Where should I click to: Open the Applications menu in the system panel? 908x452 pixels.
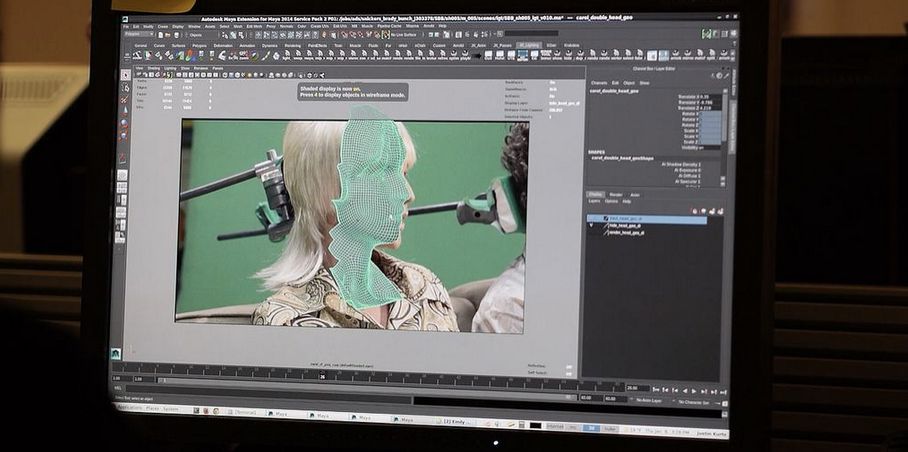point(131,409)
